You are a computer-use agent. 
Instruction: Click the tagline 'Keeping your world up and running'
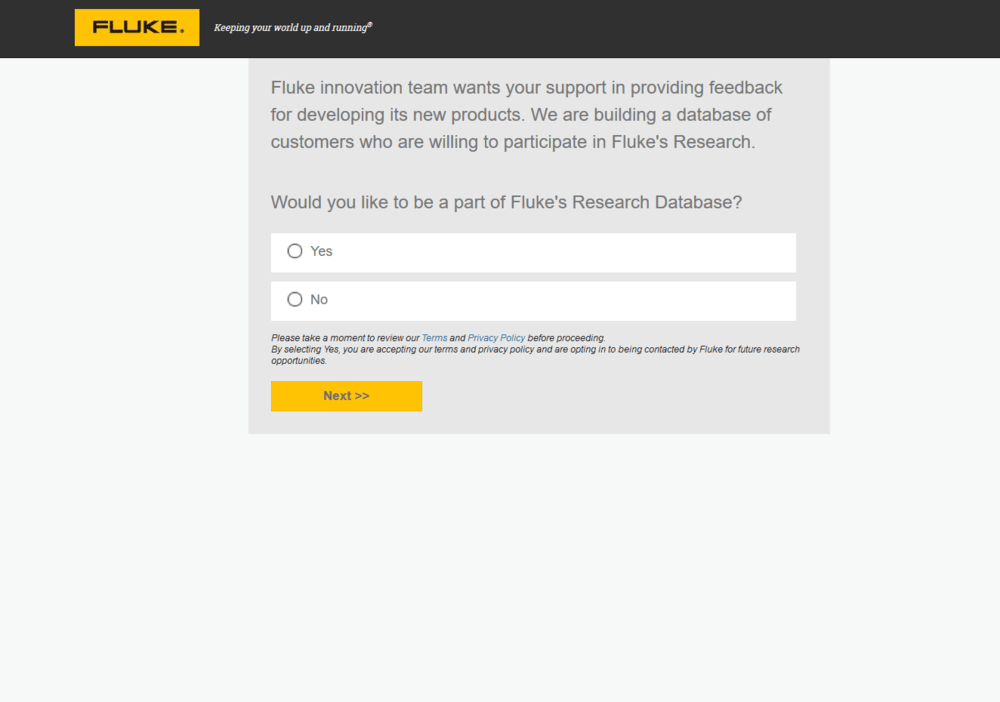pyautogui.click(x=293, y=27)
